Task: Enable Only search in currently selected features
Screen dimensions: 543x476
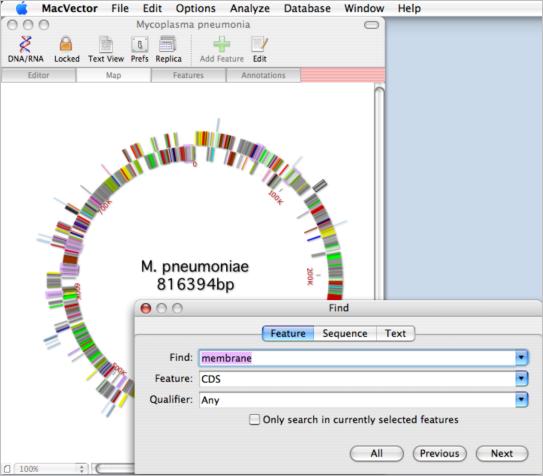Action: pos(254,420)
